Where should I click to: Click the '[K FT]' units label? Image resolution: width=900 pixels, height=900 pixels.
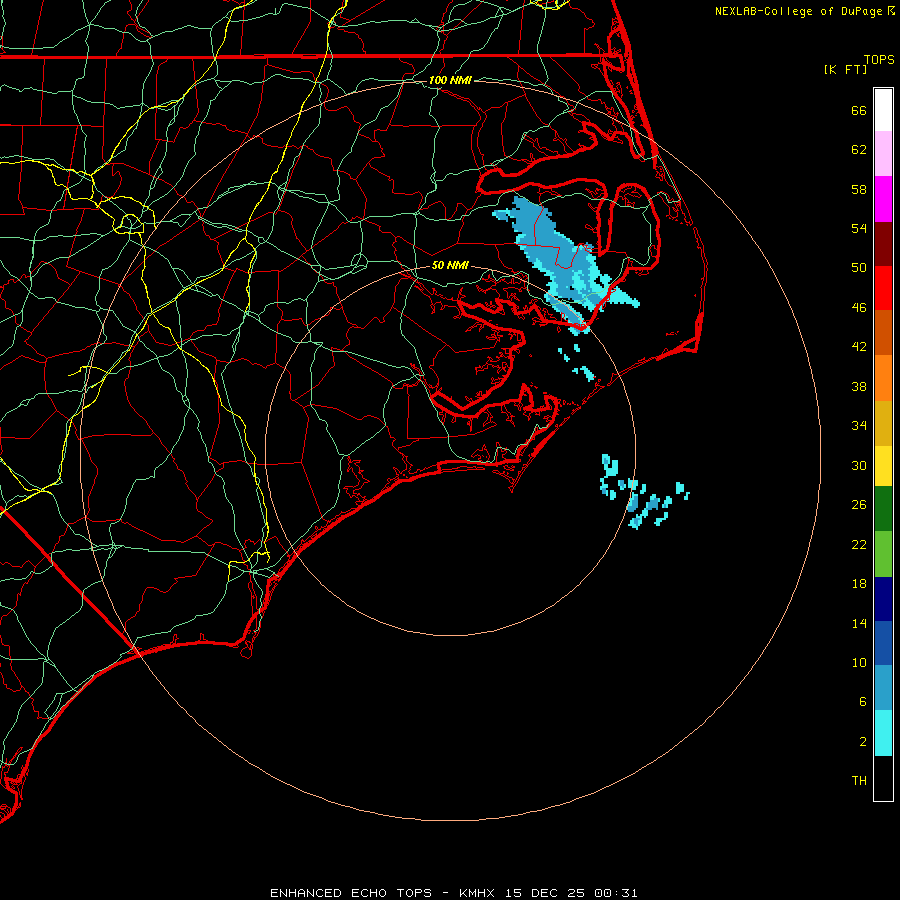tap(845, 69)
